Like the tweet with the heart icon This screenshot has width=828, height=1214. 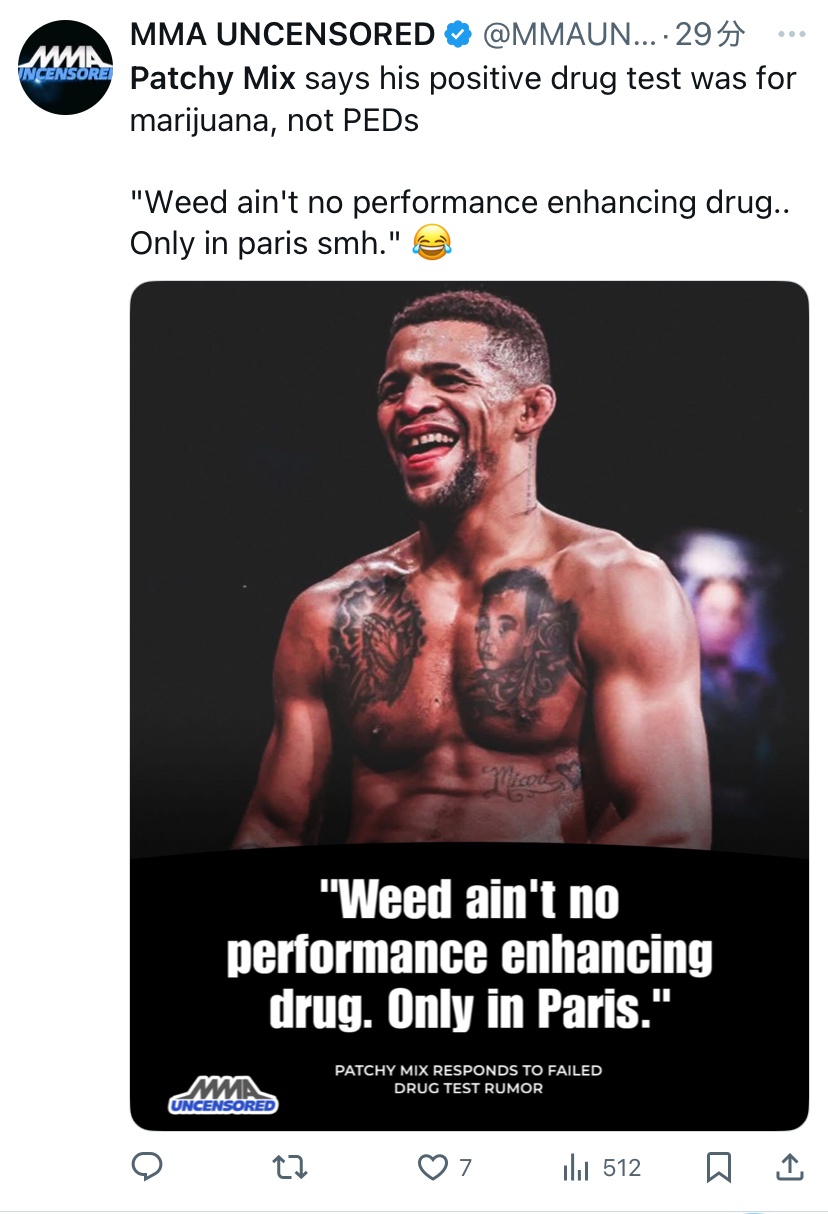tap(432, 1167)
